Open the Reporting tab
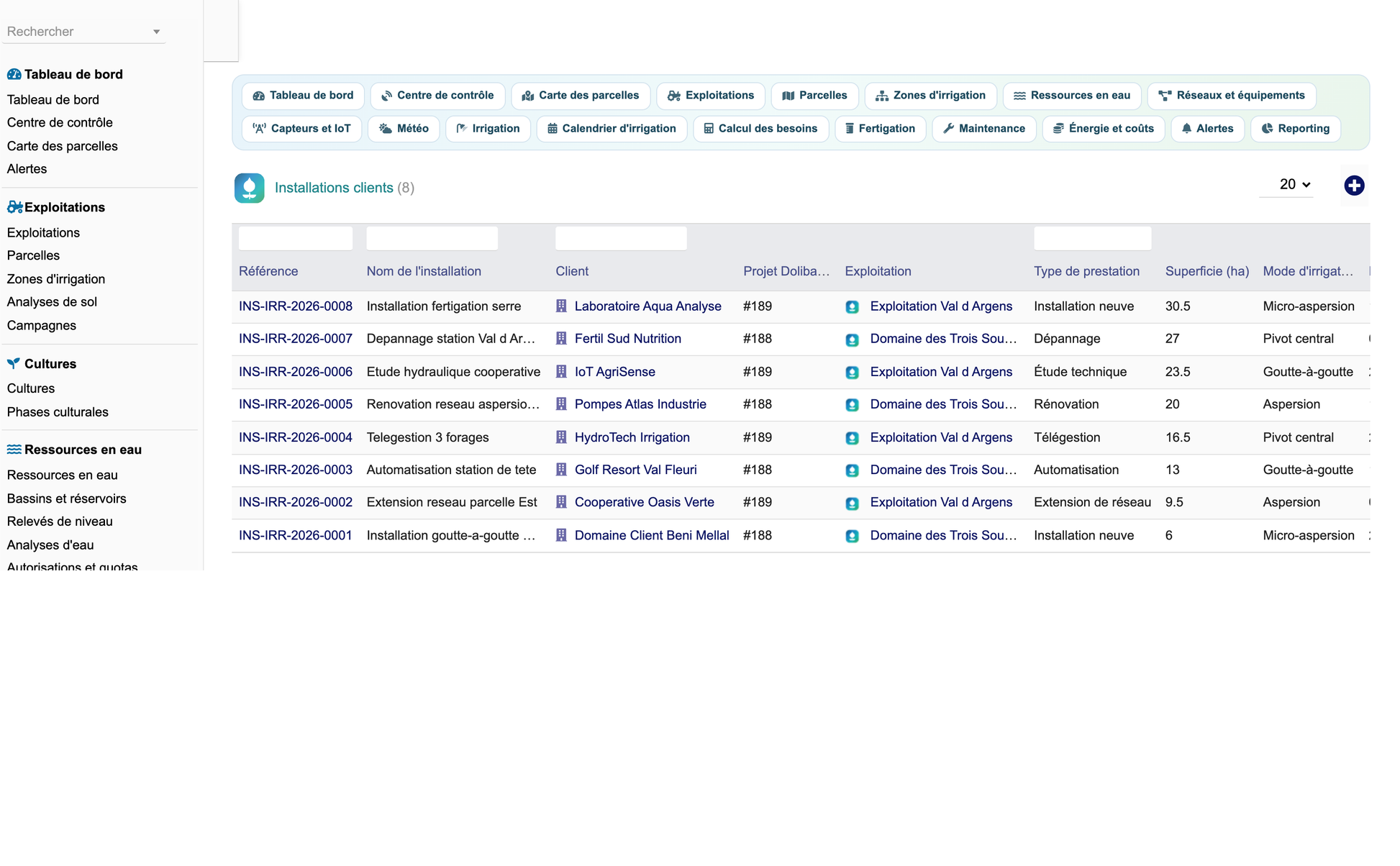Viewport: 1400px width, 866px height. tap(1295, 129)
